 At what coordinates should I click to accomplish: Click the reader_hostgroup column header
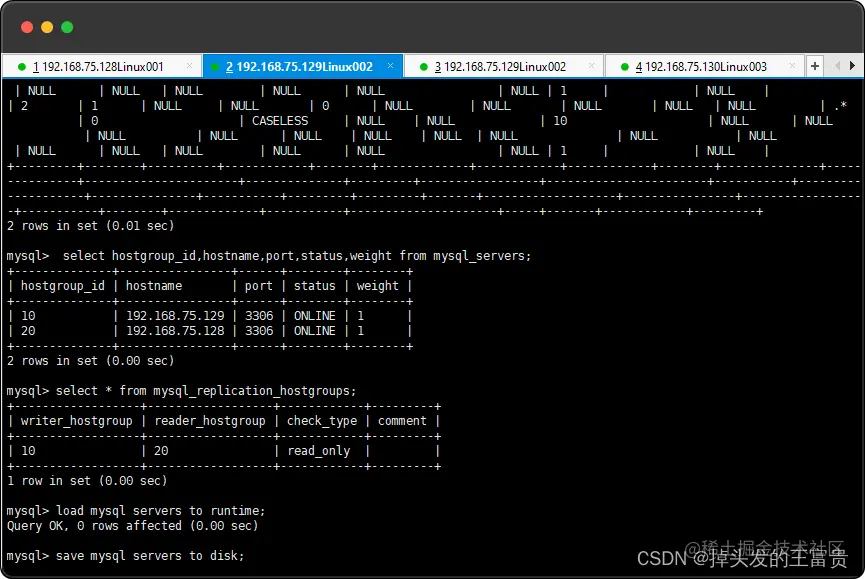(210, 421)
